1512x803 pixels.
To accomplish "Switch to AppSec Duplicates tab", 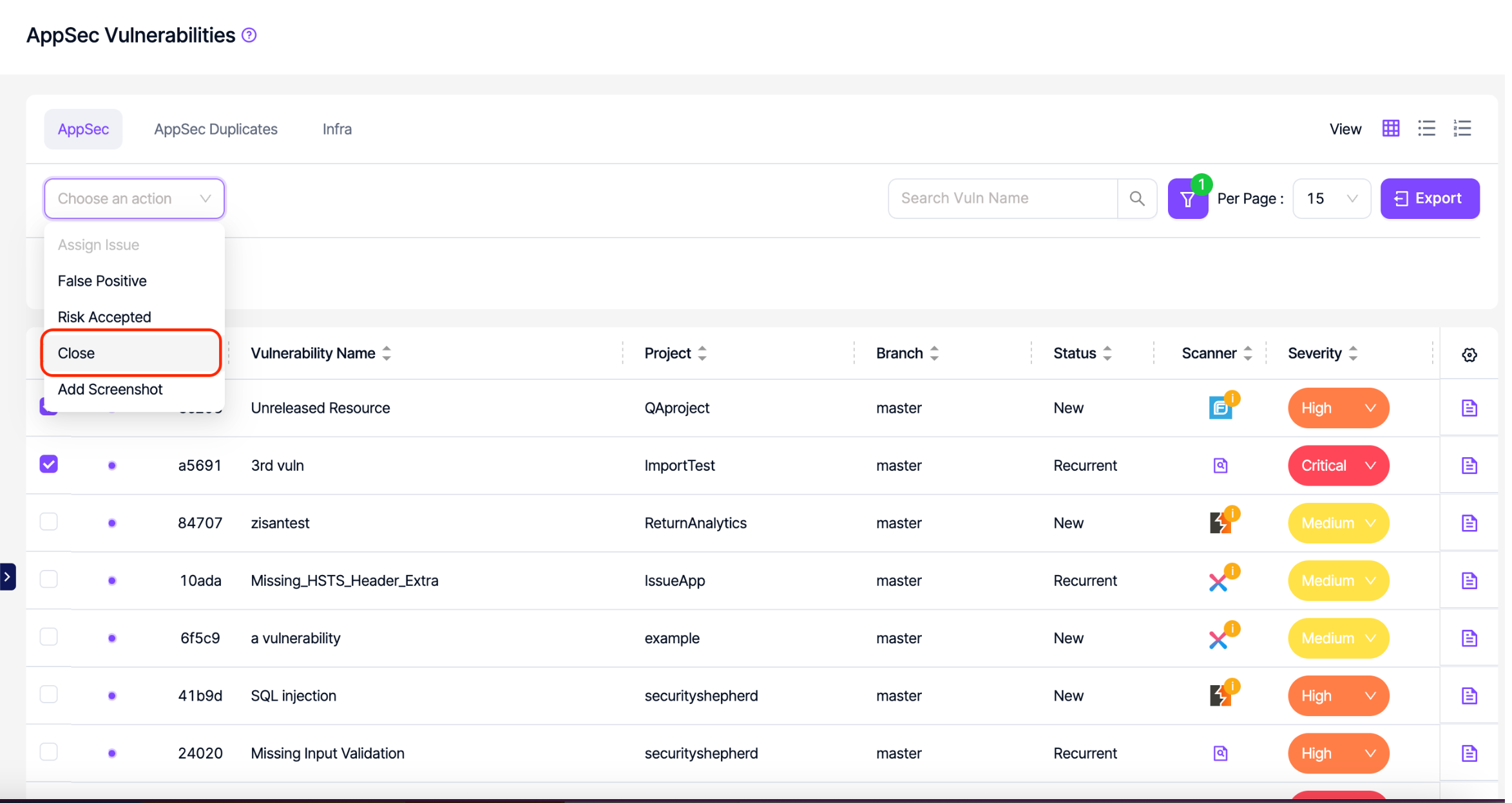I will (216, 129).
